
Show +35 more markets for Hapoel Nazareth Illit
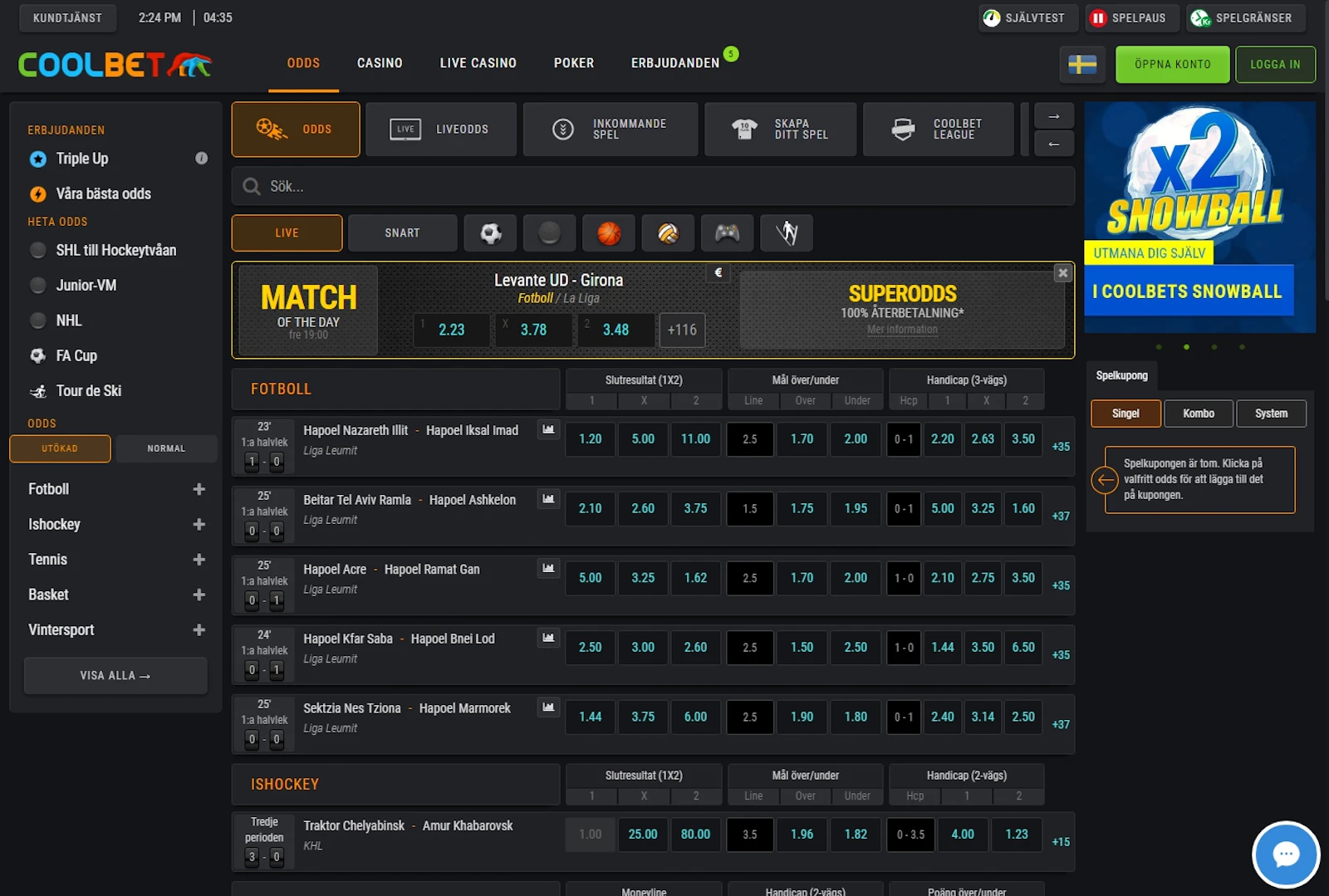tap(1061, 447)
